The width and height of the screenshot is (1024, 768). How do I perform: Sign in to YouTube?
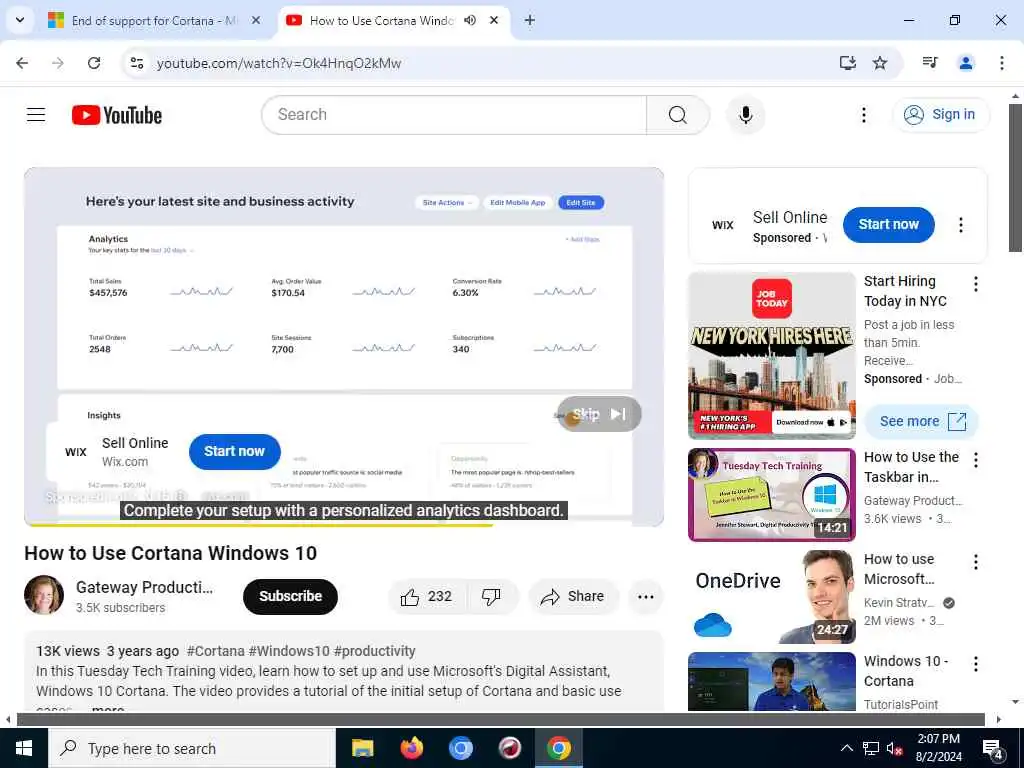(x=940, y=115)
